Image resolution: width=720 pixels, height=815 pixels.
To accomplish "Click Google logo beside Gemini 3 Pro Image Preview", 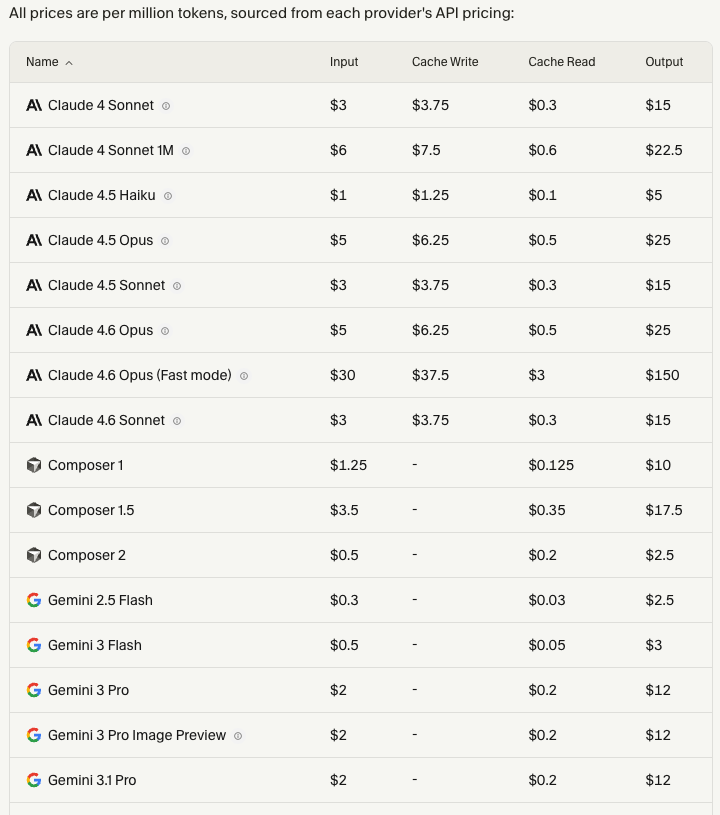I will (34, 735).
